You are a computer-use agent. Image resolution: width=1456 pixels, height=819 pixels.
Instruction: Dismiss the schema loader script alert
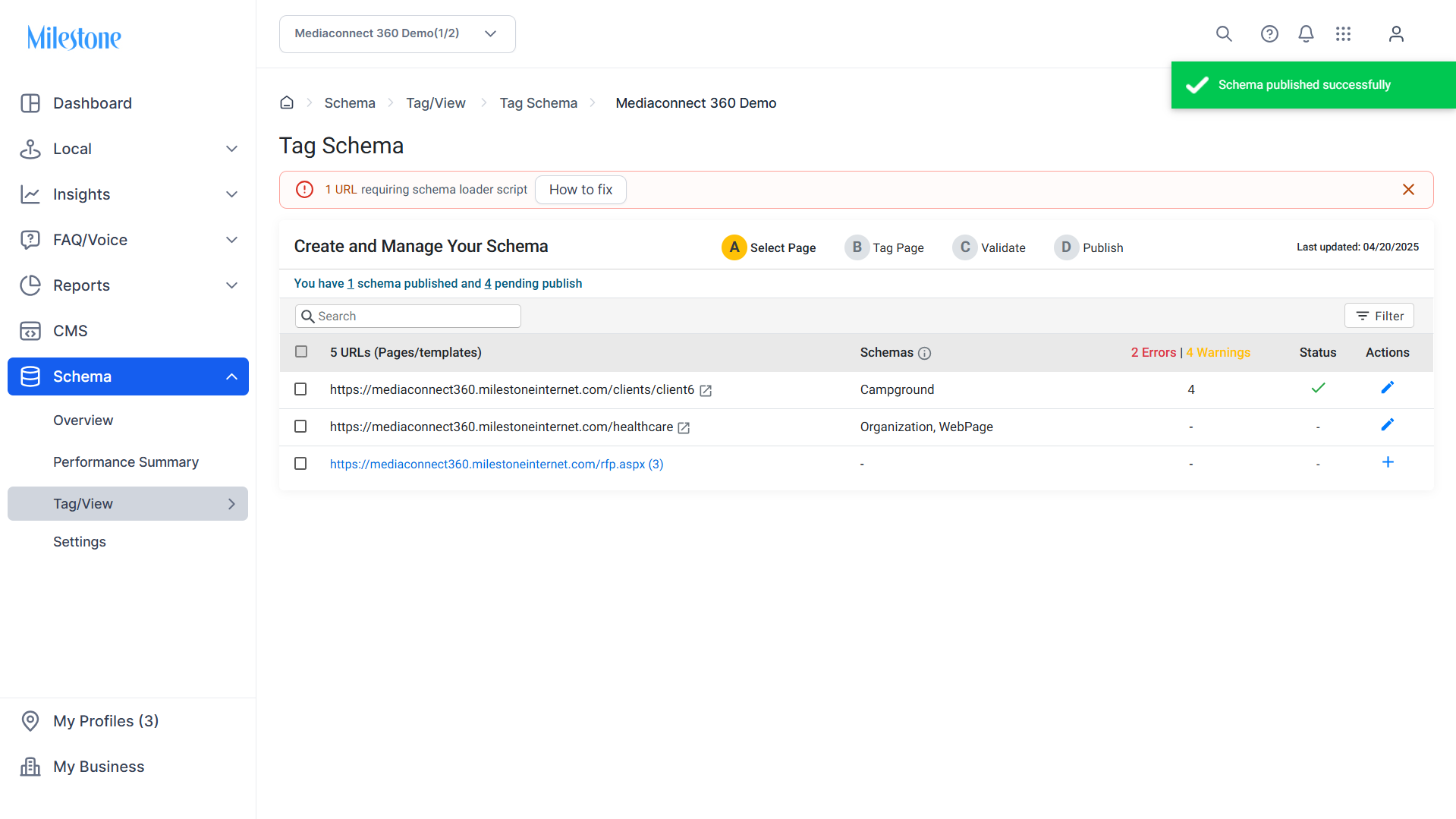pyautogui.click(x=1408, y=190)
